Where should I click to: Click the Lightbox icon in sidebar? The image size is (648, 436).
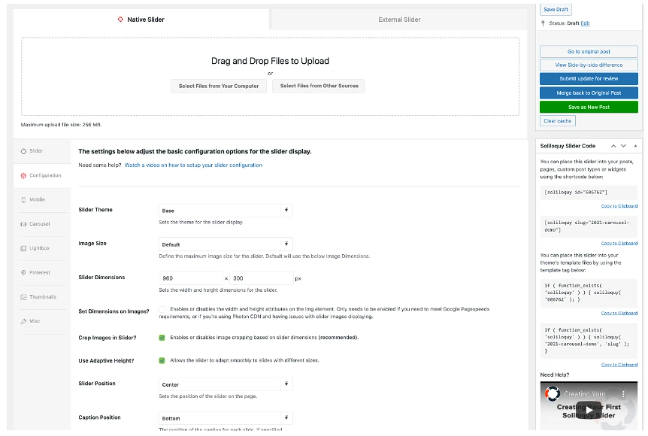click(24, 248)
